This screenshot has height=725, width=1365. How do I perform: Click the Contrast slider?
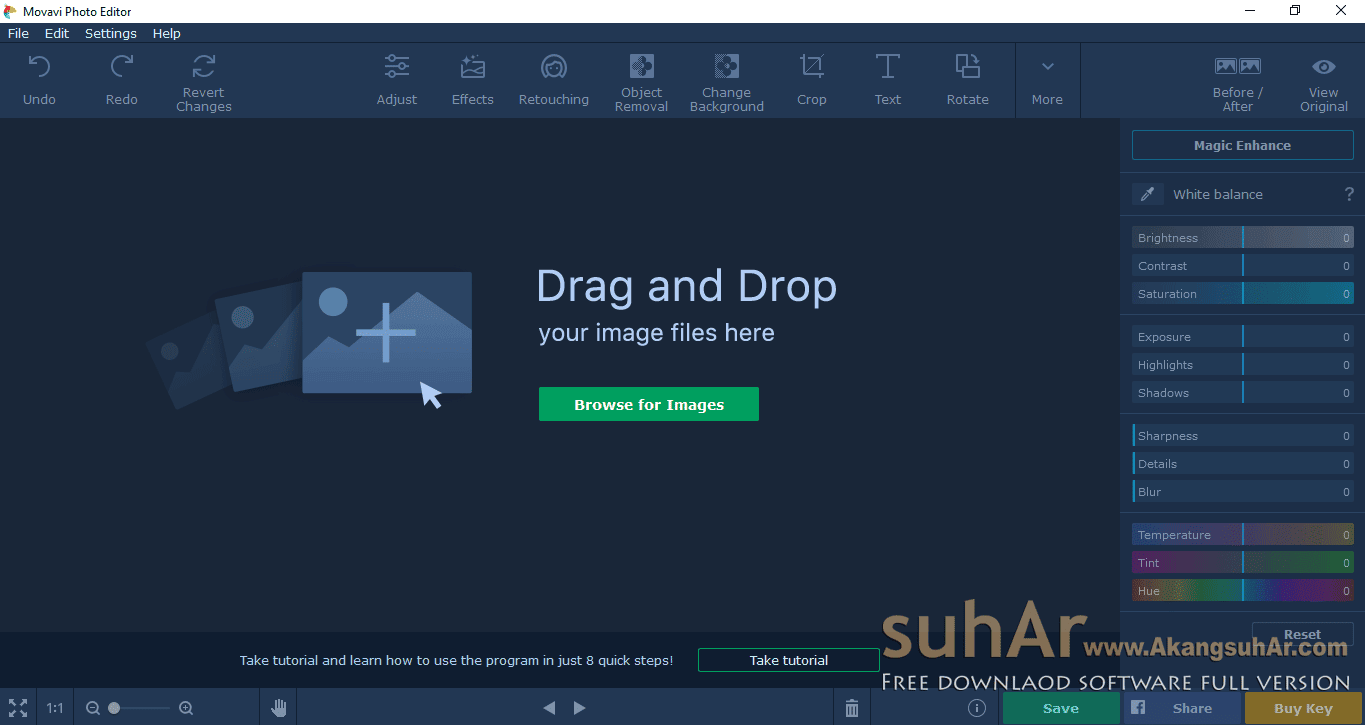(1243, 266)
